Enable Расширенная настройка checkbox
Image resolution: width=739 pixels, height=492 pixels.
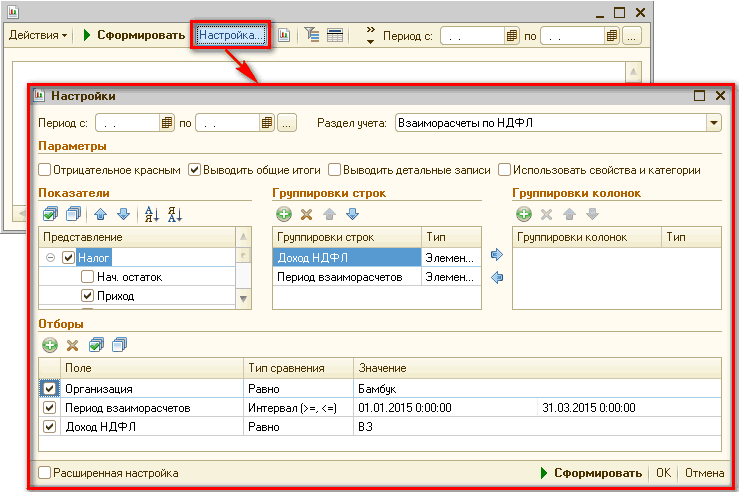pyautogui.click(x=45, y=473)
